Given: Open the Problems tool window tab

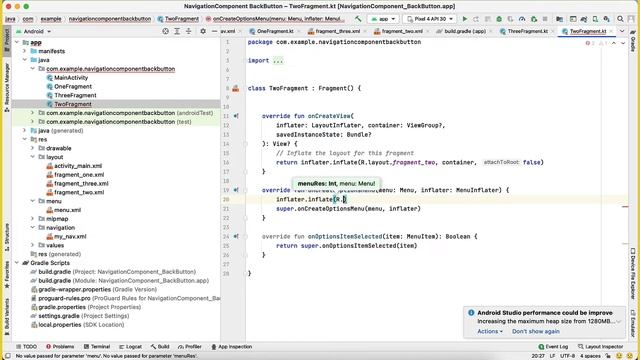Looking at the screenshot, I should pyautogui.click(x=60, y=347).
